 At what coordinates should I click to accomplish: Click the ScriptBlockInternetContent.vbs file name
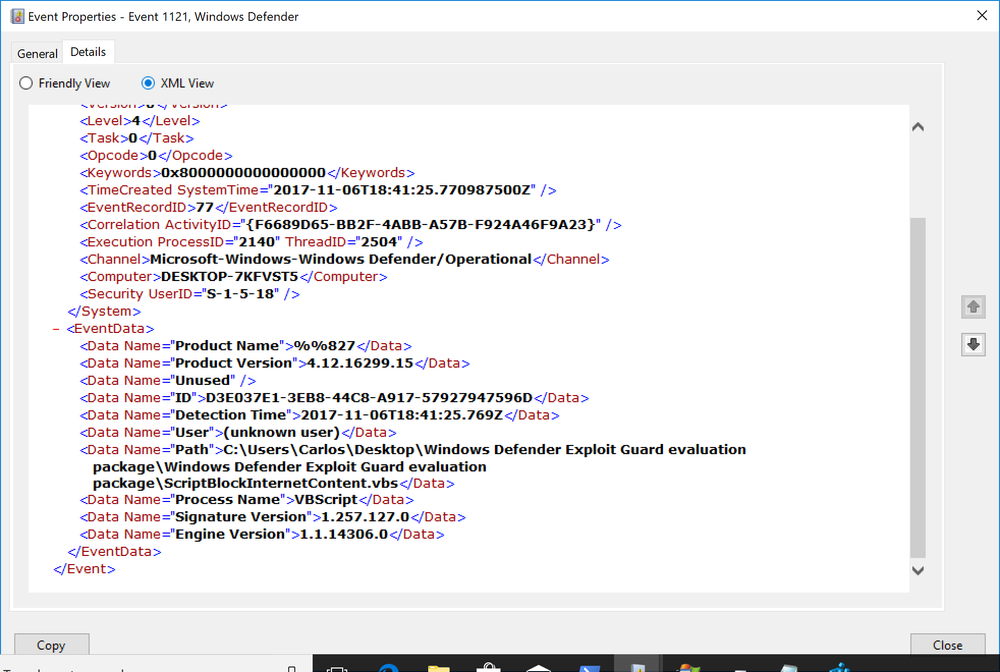281,483
